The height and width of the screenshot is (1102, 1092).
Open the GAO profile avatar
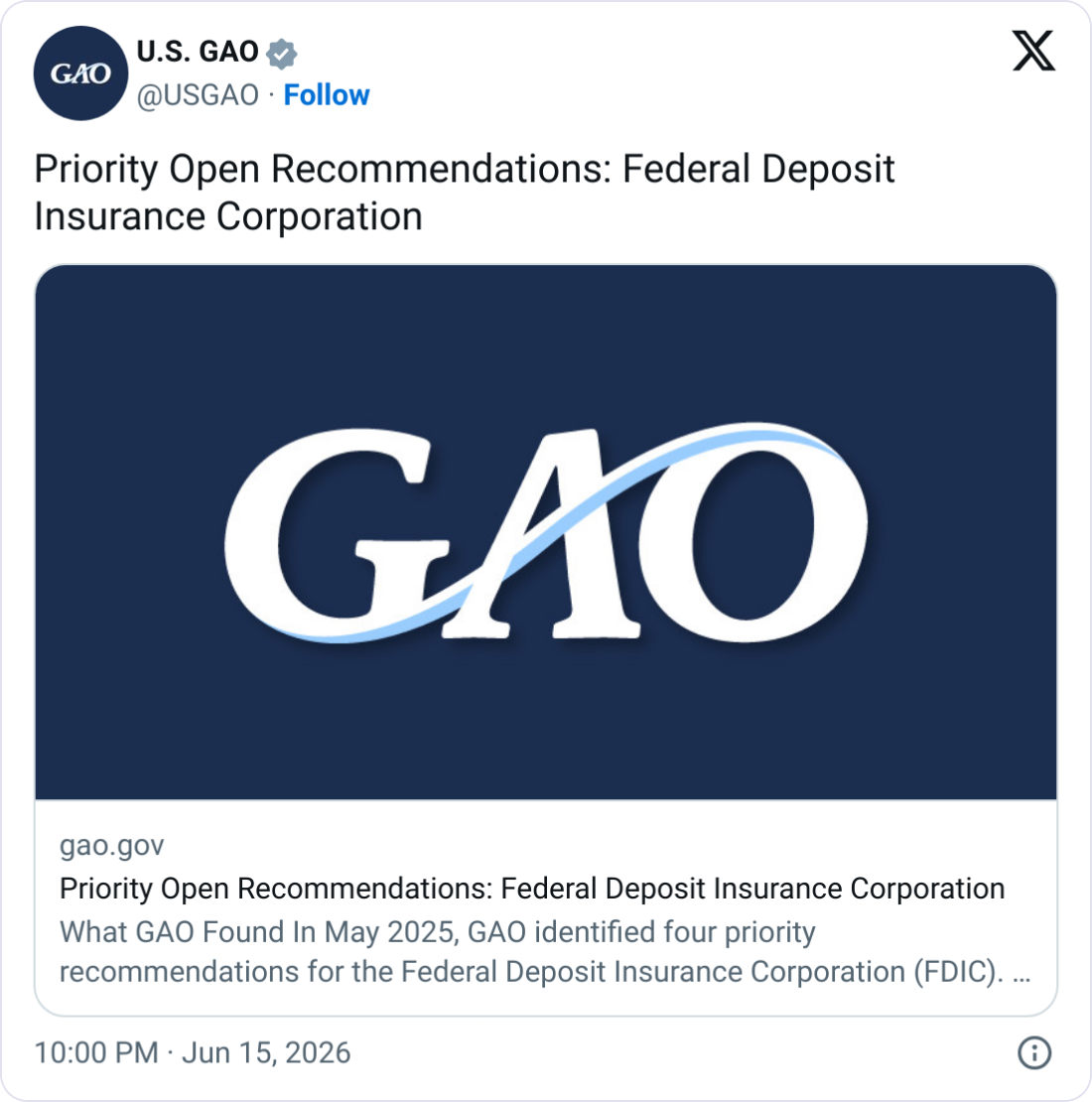pyautogui.click(x=80, y=73)
